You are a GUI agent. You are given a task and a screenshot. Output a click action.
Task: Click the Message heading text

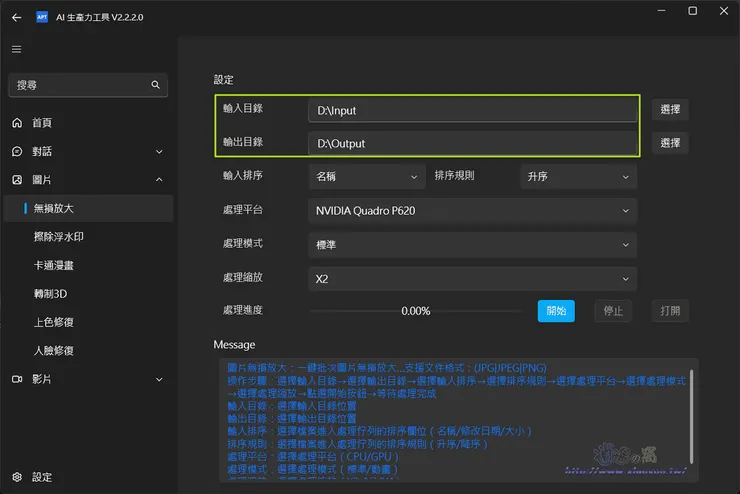point(234,345)
